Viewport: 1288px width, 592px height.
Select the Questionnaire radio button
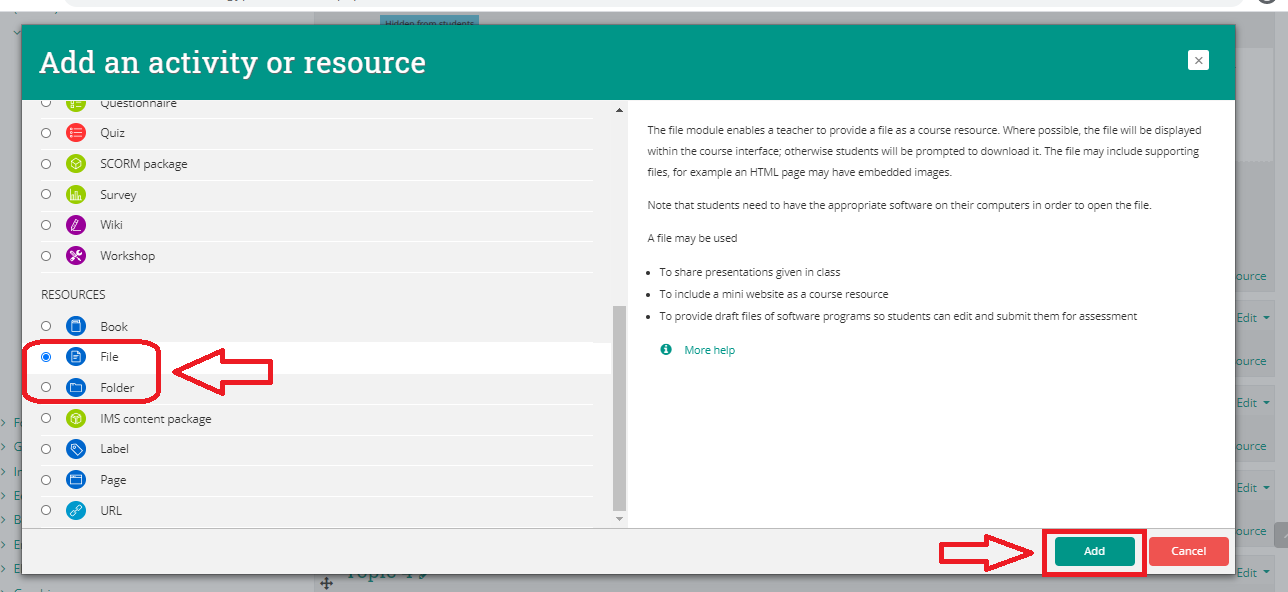point(46,103)
